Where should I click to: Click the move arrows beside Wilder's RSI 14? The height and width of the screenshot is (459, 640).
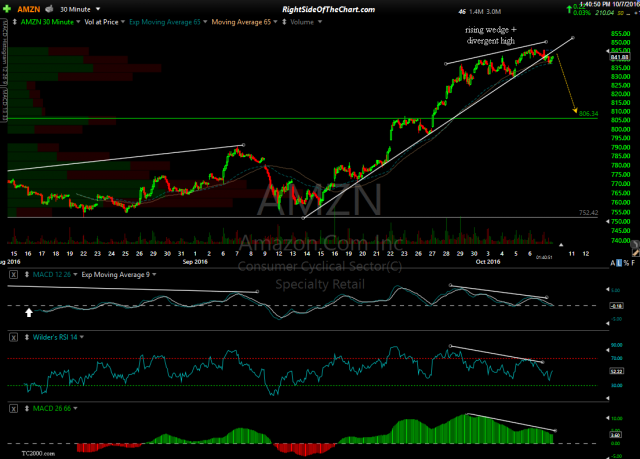(27, 337)
